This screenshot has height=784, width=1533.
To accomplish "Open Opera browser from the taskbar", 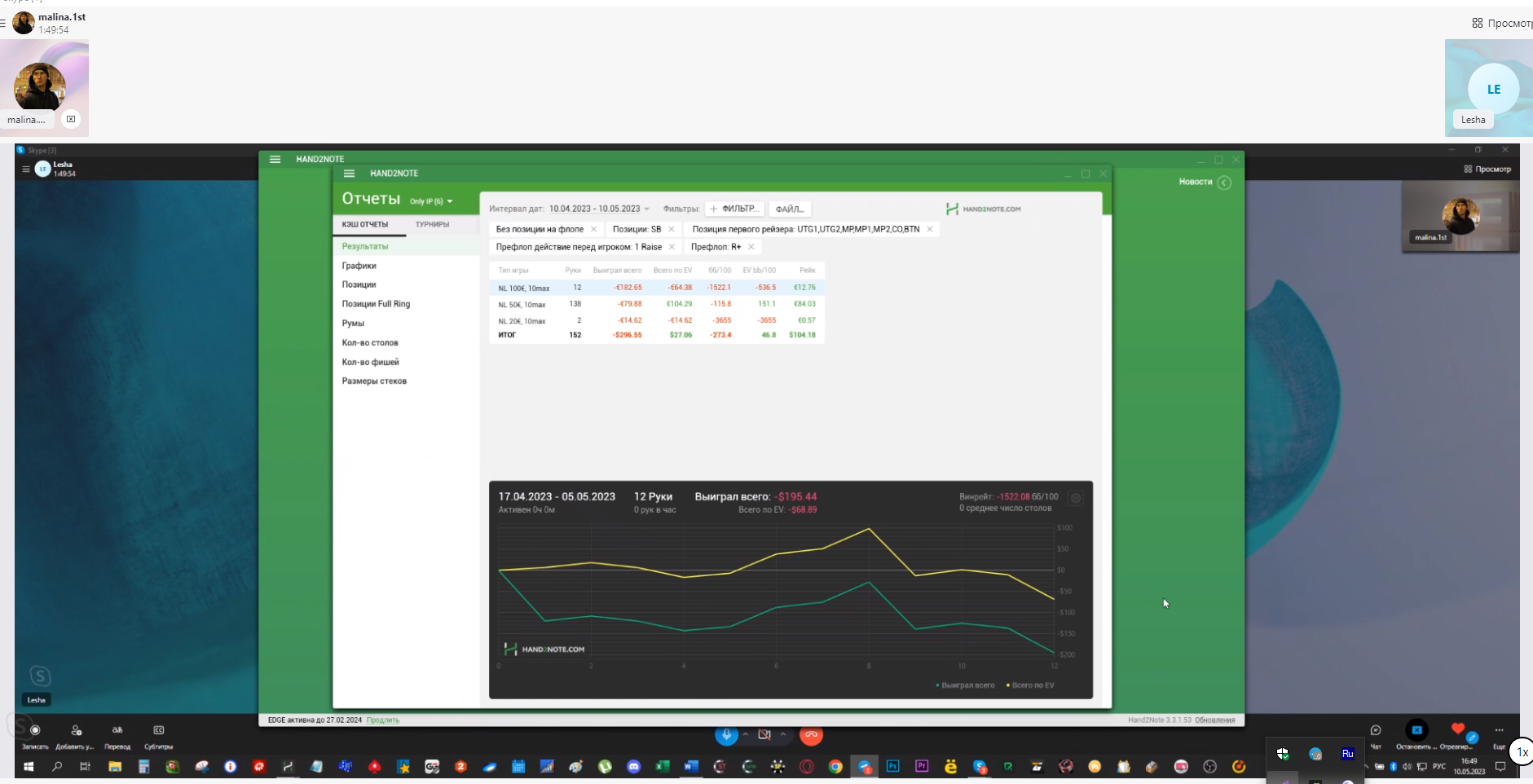I will 807,766.
